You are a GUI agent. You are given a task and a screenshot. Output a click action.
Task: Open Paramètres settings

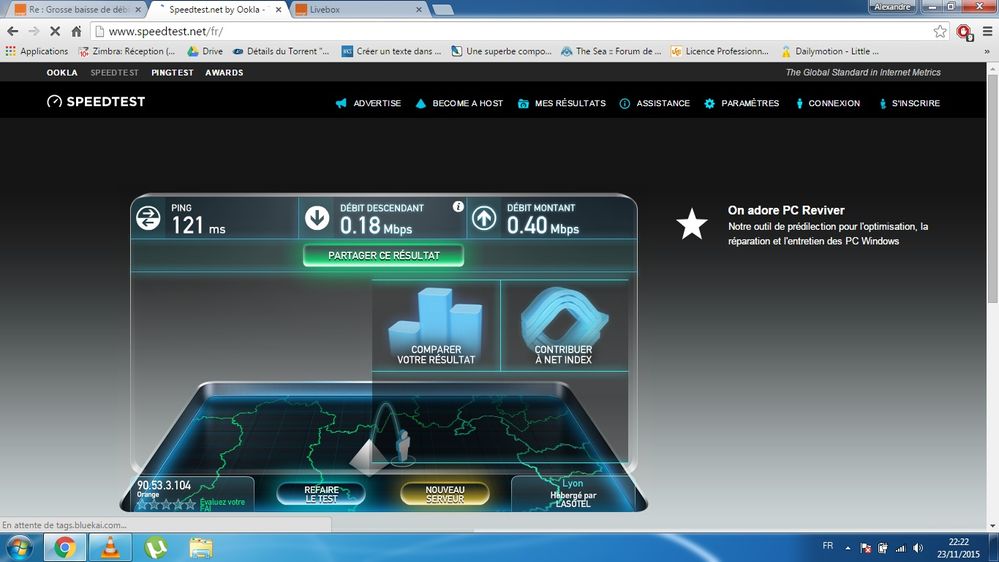[x=742, y=103]
